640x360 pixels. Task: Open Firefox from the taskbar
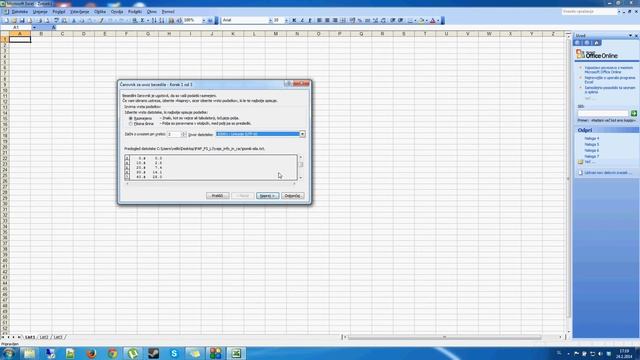(x=91, y=353)
